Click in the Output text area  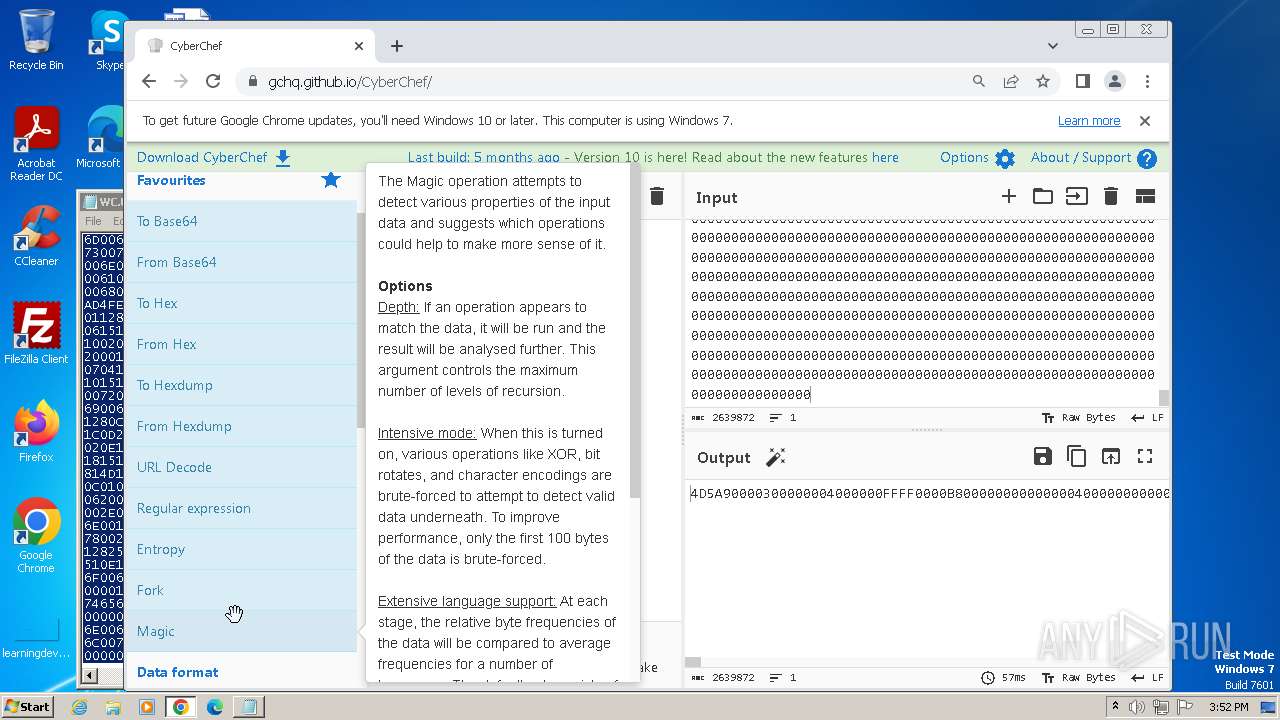(x=928, y=570)
